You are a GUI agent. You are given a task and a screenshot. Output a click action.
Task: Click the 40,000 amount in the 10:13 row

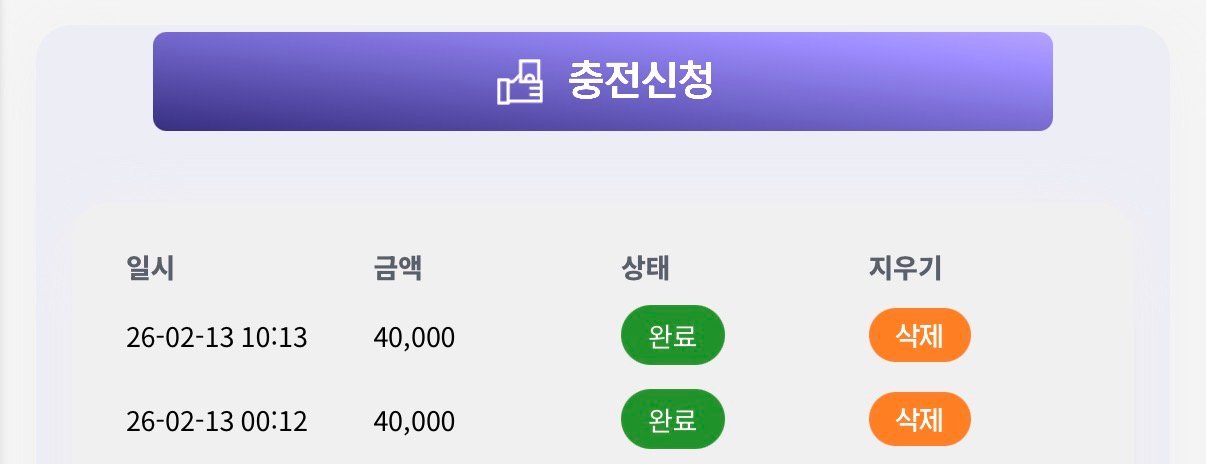[414, 338]
